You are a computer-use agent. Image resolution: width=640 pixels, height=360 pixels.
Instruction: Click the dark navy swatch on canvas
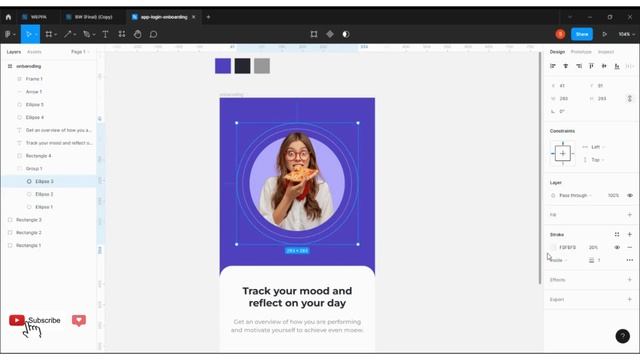coord(242,66)
